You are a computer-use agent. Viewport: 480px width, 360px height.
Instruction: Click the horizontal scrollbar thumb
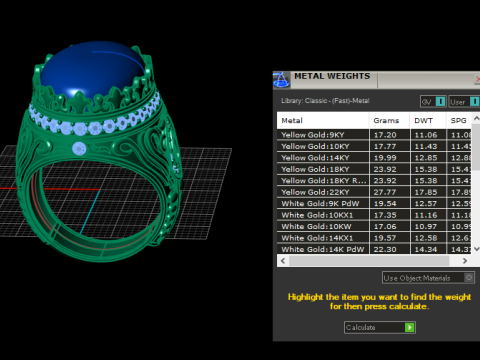pyautogui.click(x=369, y=261)
